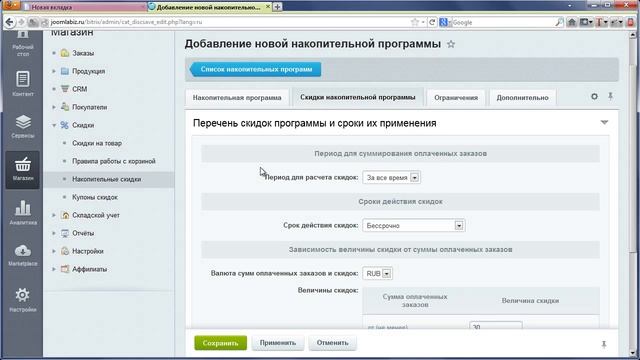Click the Применить button
The image size is (640, 360).
coord(278,343)
